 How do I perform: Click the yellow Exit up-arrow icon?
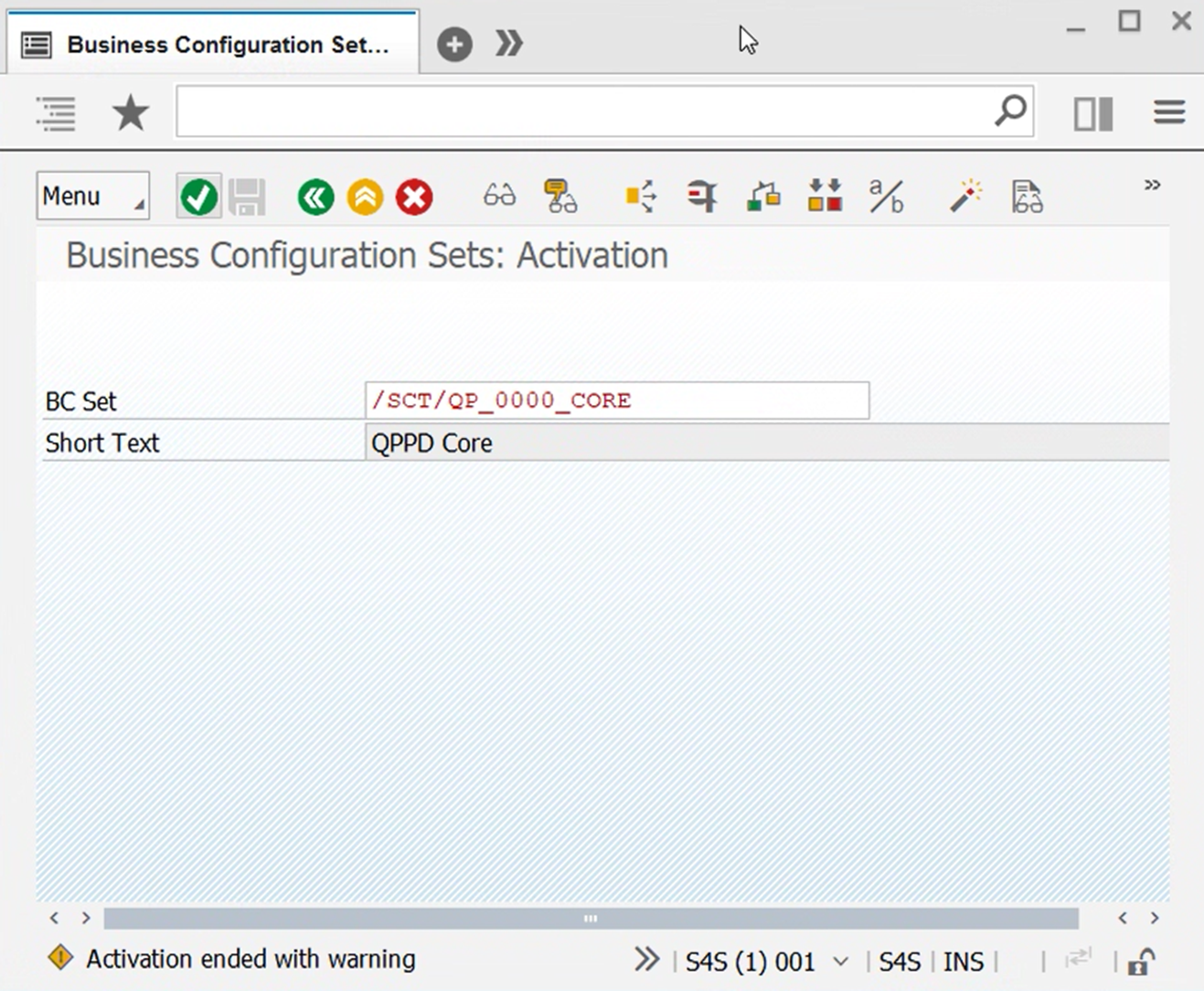pyautogui.click(x=365, y=197)
